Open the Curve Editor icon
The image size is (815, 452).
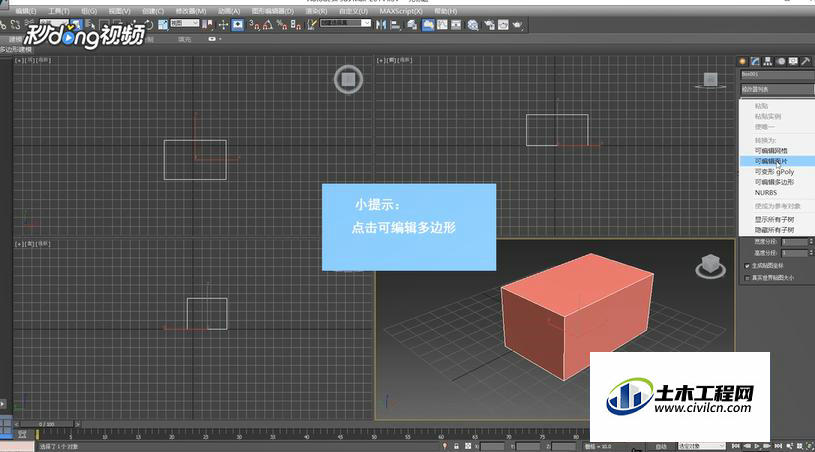[x=442, y=24]
